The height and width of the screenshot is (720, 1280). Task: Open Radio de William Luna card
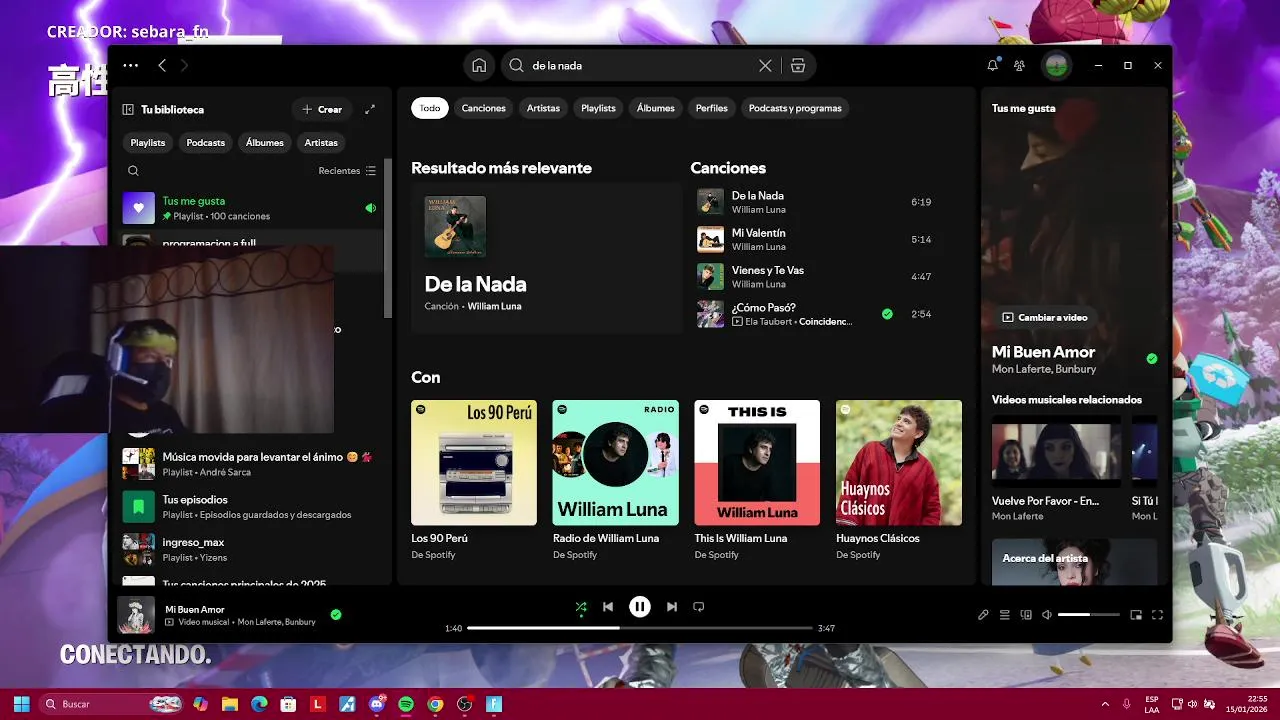pos(616,480)
